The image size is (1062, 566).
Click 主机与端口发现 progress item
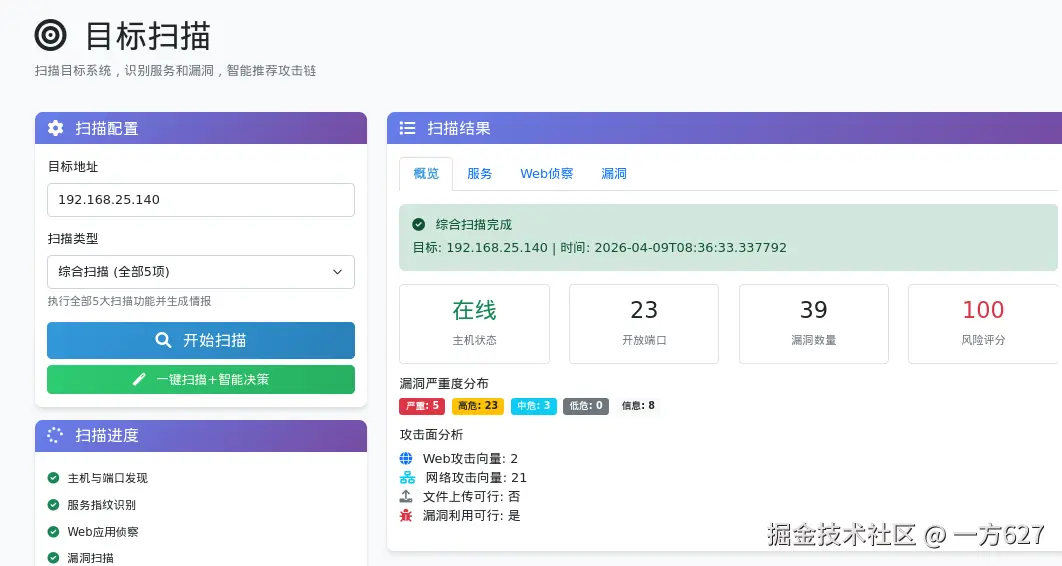107,478
